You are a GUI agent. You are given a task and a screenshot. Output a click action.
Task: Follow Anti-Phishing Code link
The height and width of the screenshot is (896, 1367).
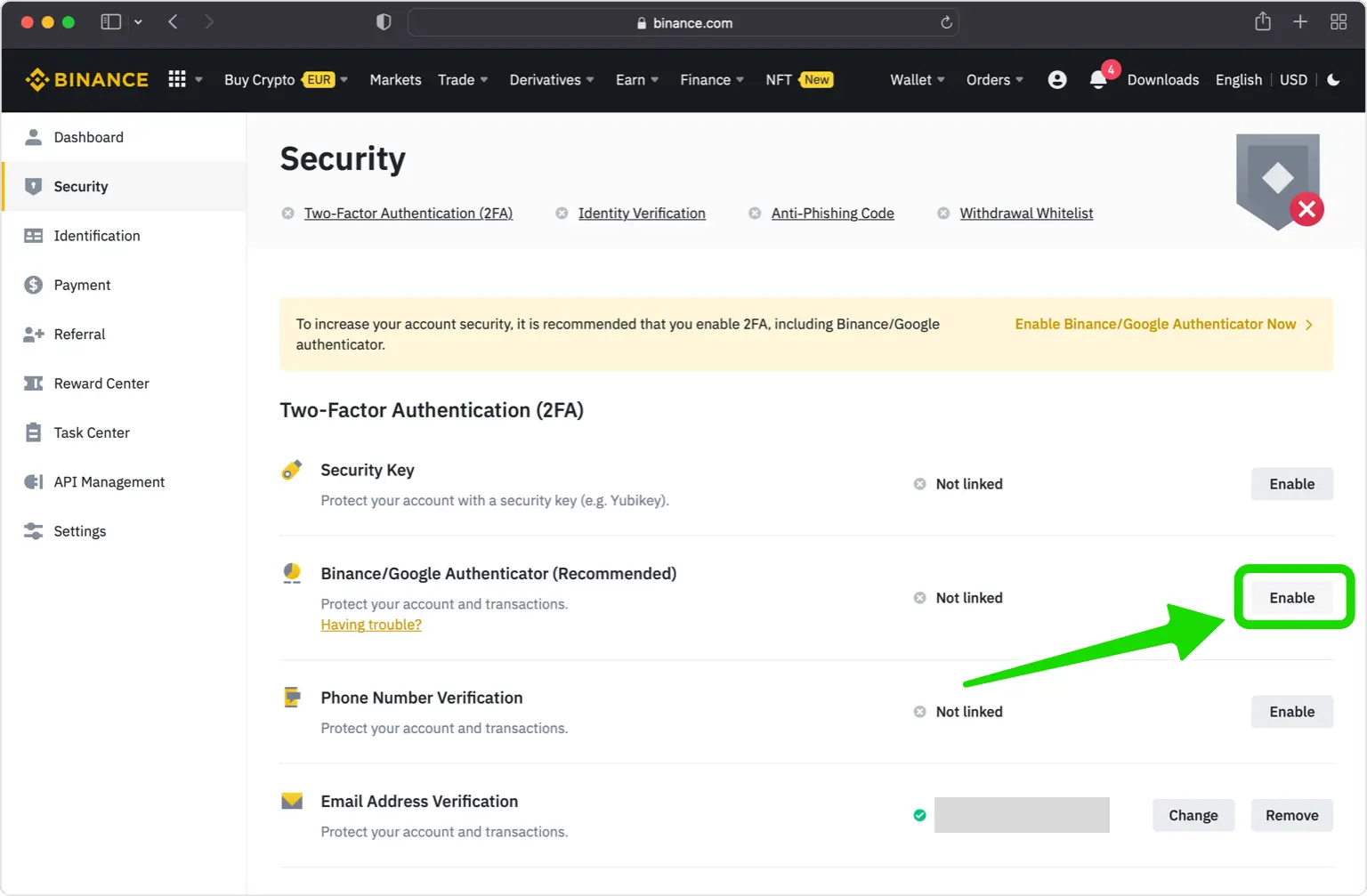[833, 214]
